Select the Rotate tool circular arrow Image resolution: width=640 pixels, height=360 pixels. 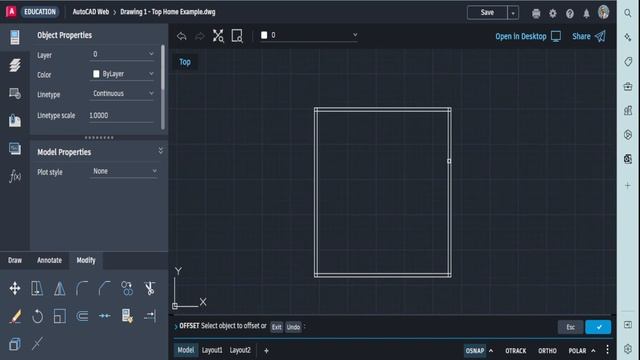pyautogui.click(x=37, y=316)
